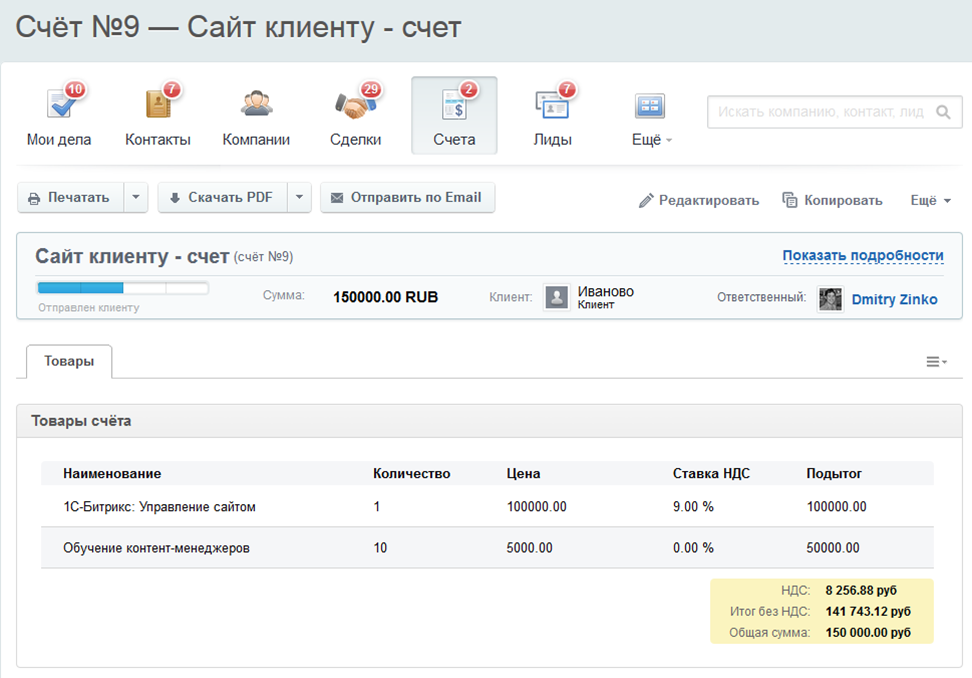Expand the Скачать PDF dropdown arrow
972x678 pixels.
(299, 198)
